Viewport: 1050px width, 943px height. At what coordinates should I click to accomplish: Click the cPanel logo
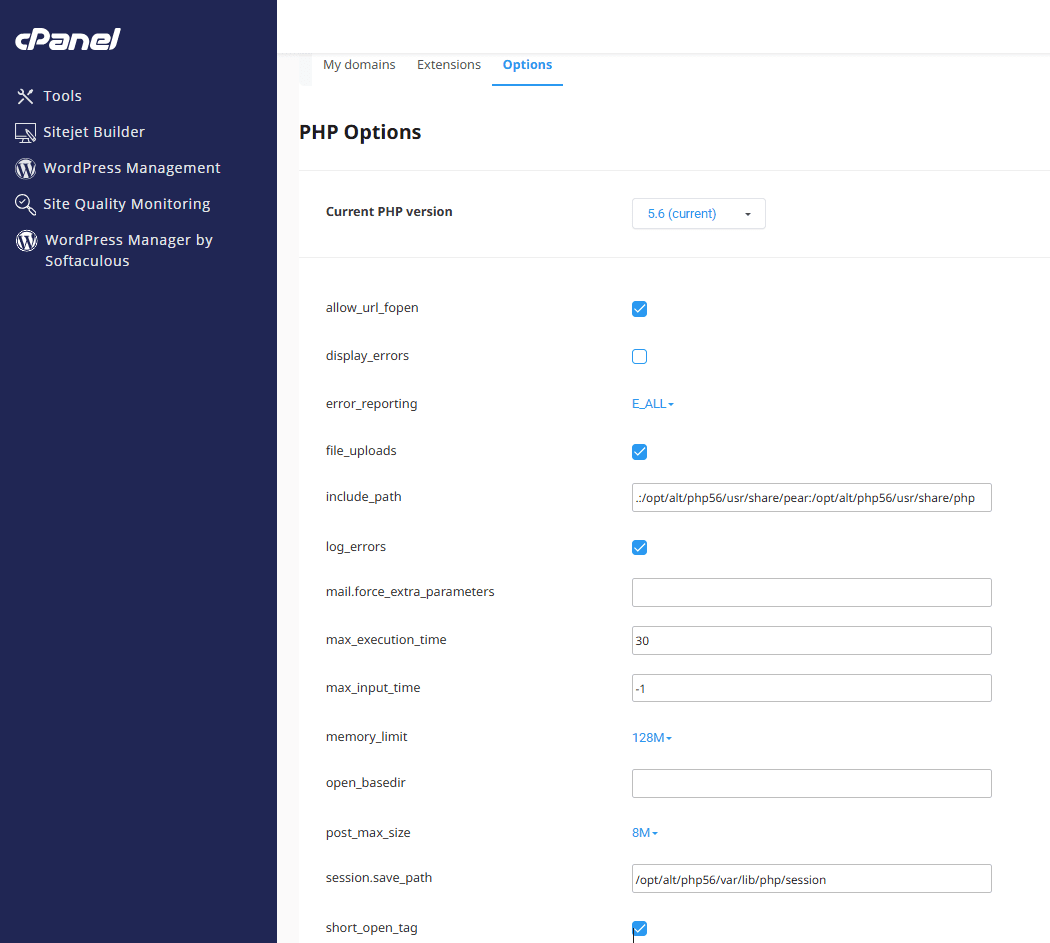(x=67, y=40)
